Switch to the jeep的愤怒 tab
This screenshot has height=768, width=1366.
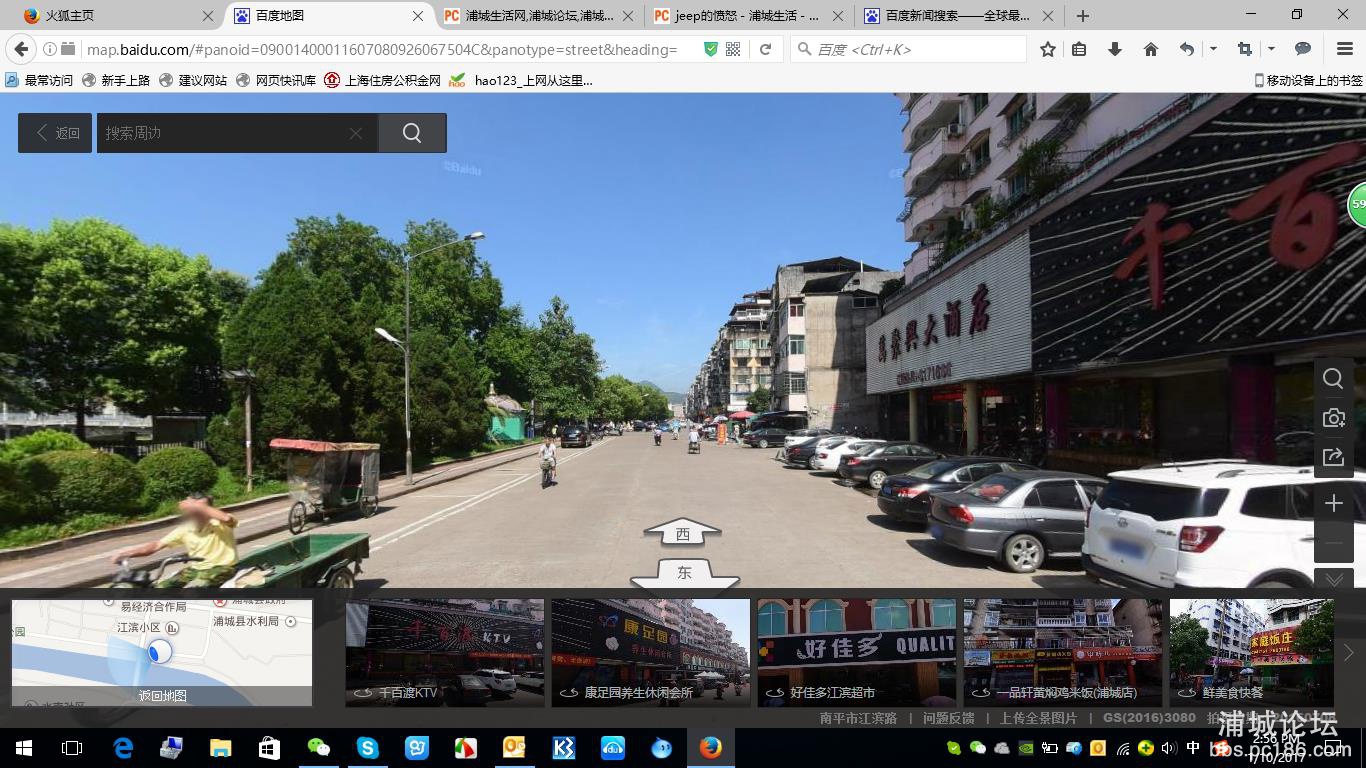click(750, 16)
